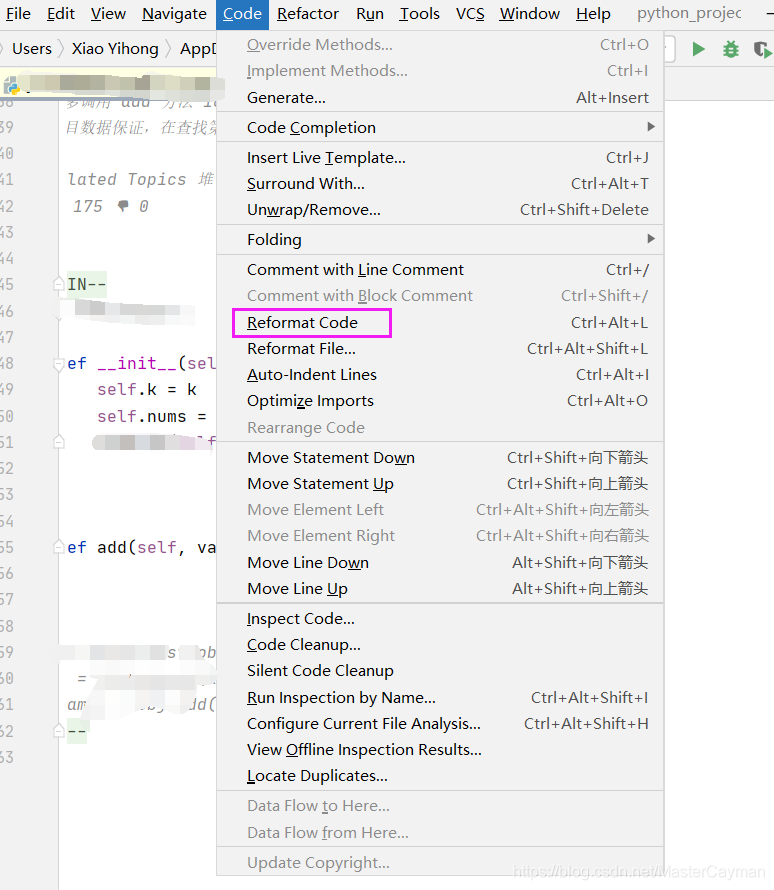Choose Move Line Up
This screenshot has width=774, height=890.
[440, 589]
